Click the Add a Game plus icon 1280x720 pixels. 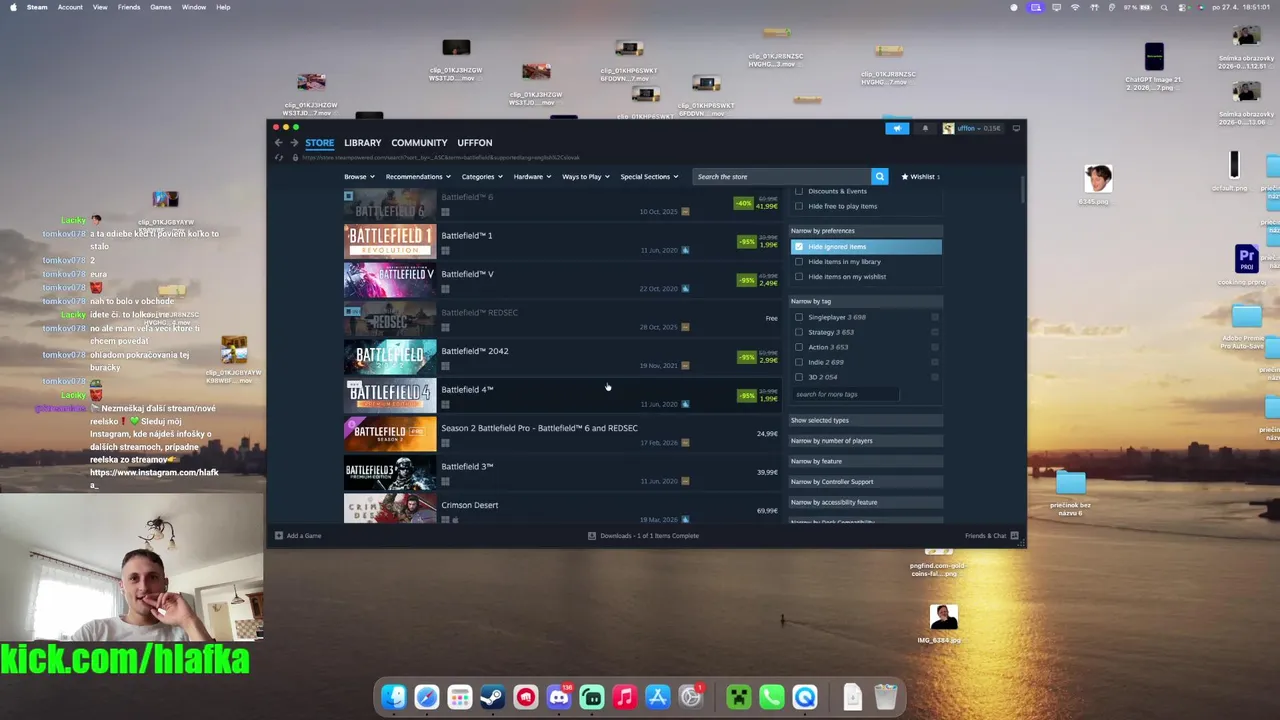pos(279,536)
